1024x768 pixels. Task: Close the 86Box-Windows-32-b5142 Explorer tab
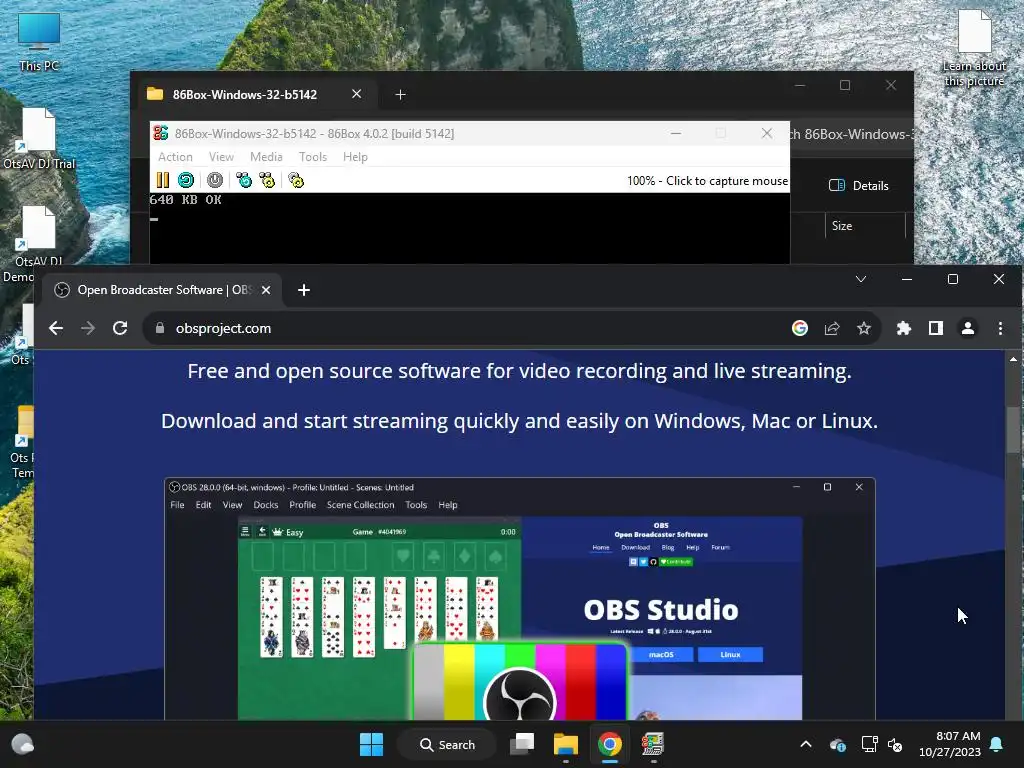click(x=357, y=94)
